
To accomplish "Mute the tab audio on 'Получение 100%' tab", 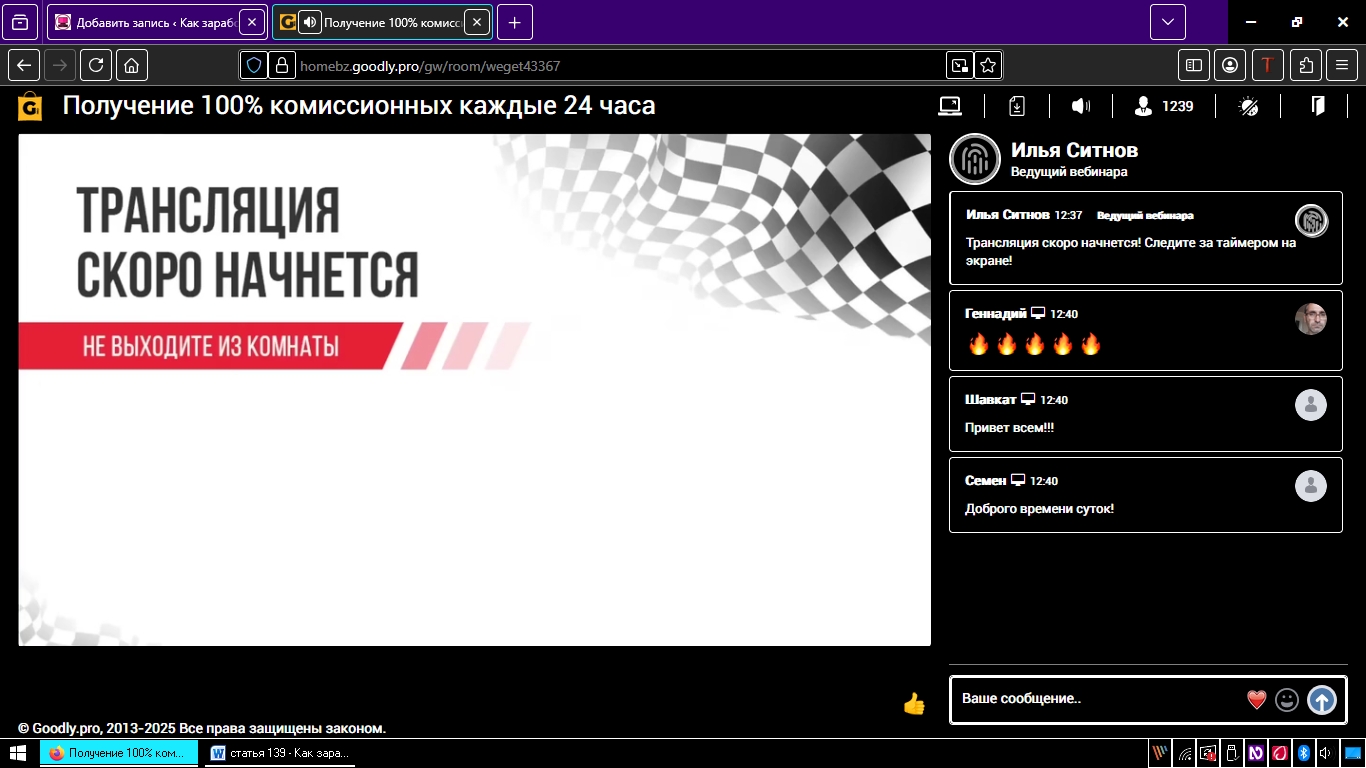I will pyautogui.click(x=310, y=22).
